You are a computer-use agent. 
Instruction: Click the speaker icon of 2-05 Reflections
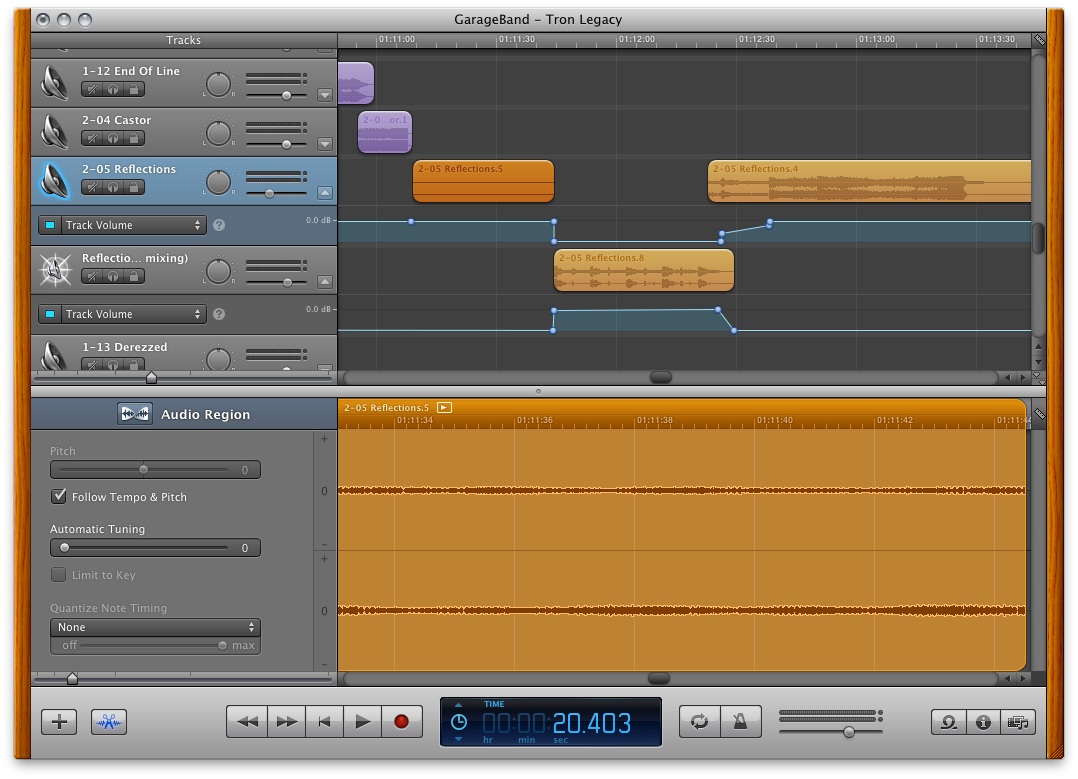(x=54, y=180)
